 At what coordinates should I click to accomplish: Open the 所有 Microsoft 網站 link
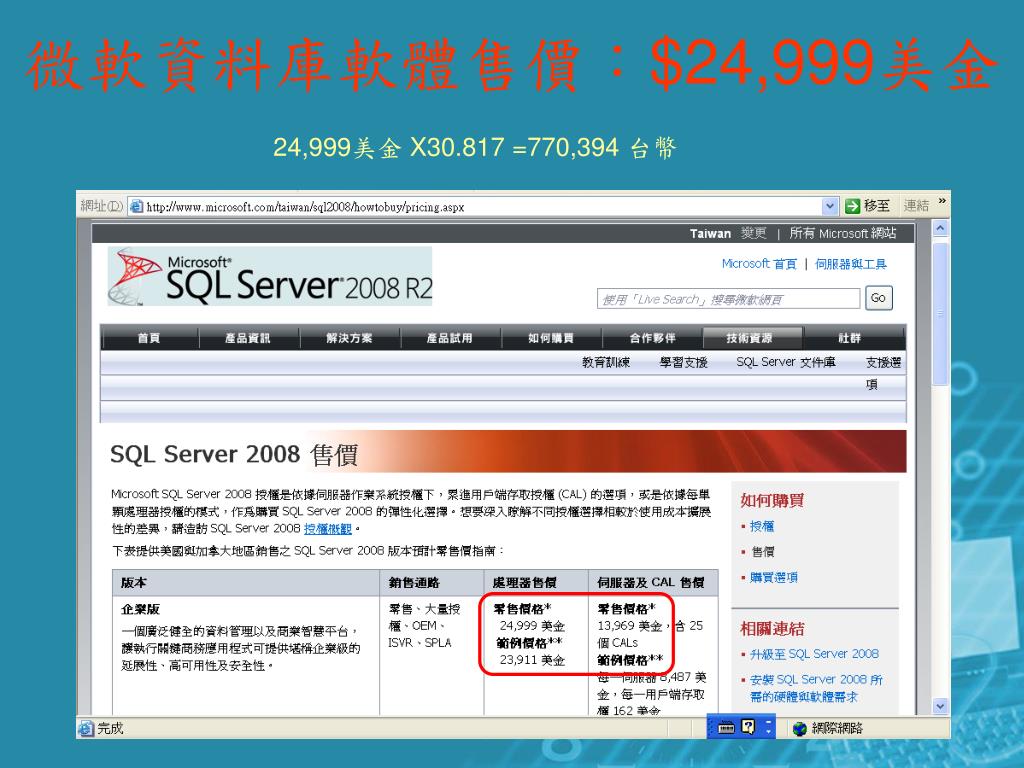pos(842,233)
